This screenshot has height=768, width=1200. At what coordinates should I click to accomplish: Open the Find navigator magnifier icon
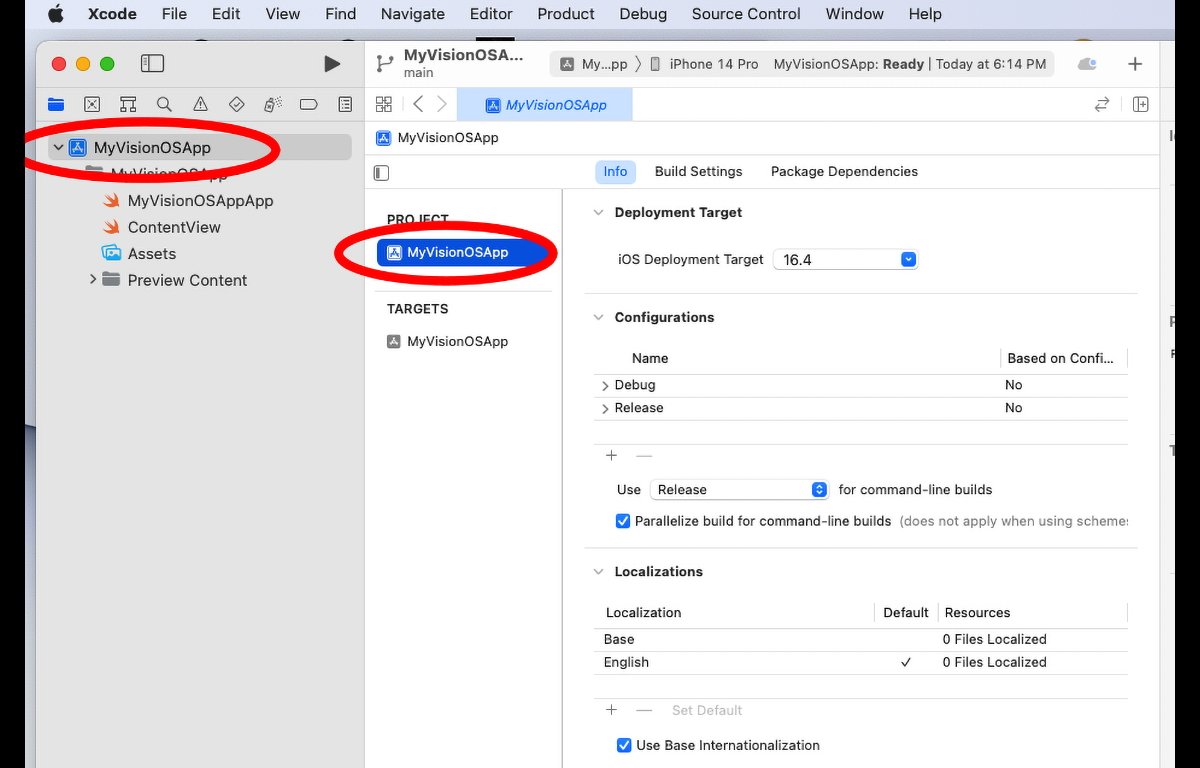164,104
